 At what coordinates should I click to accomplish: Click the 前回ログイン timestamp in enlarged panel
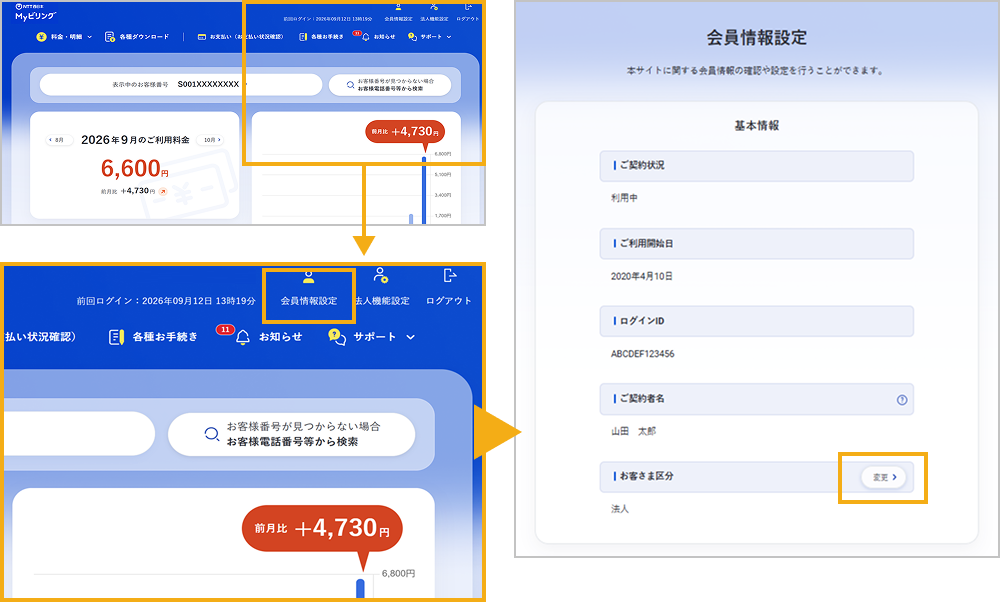(166, 301)
